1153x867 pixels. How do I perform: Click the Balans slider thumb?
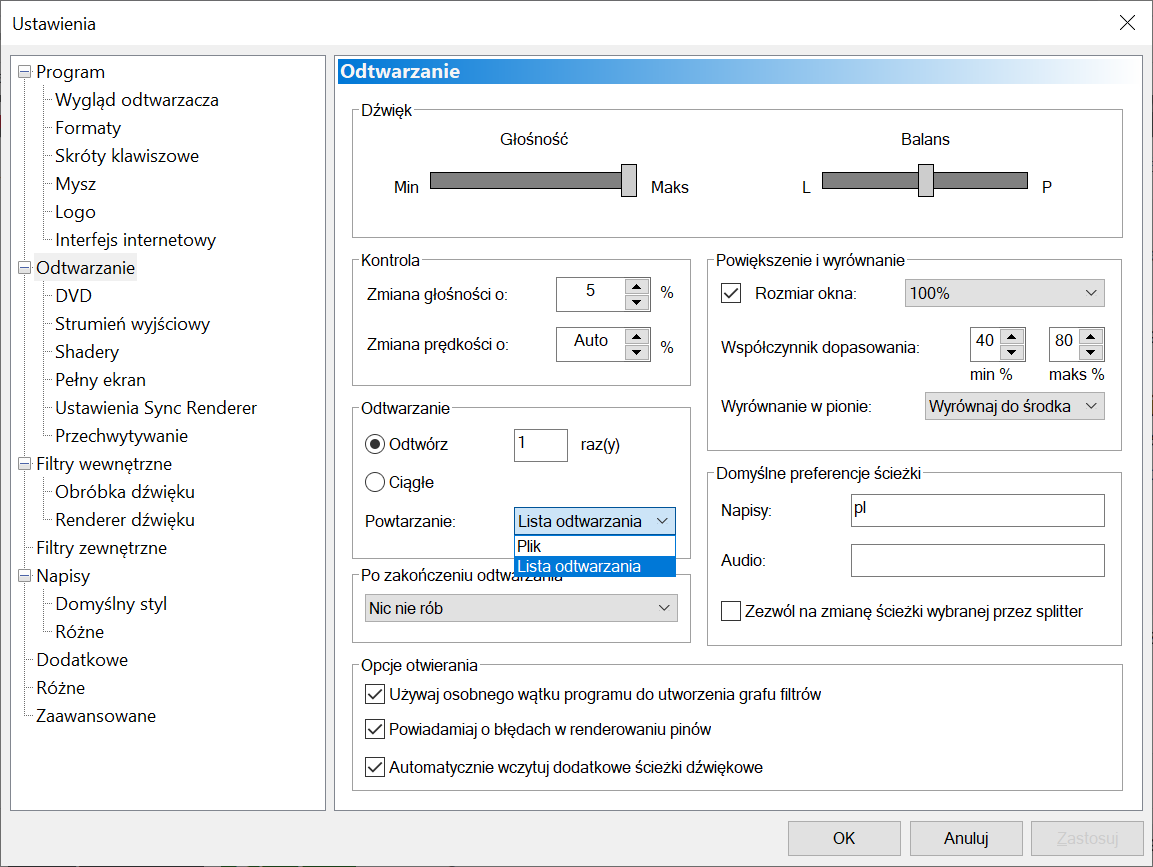926,180
